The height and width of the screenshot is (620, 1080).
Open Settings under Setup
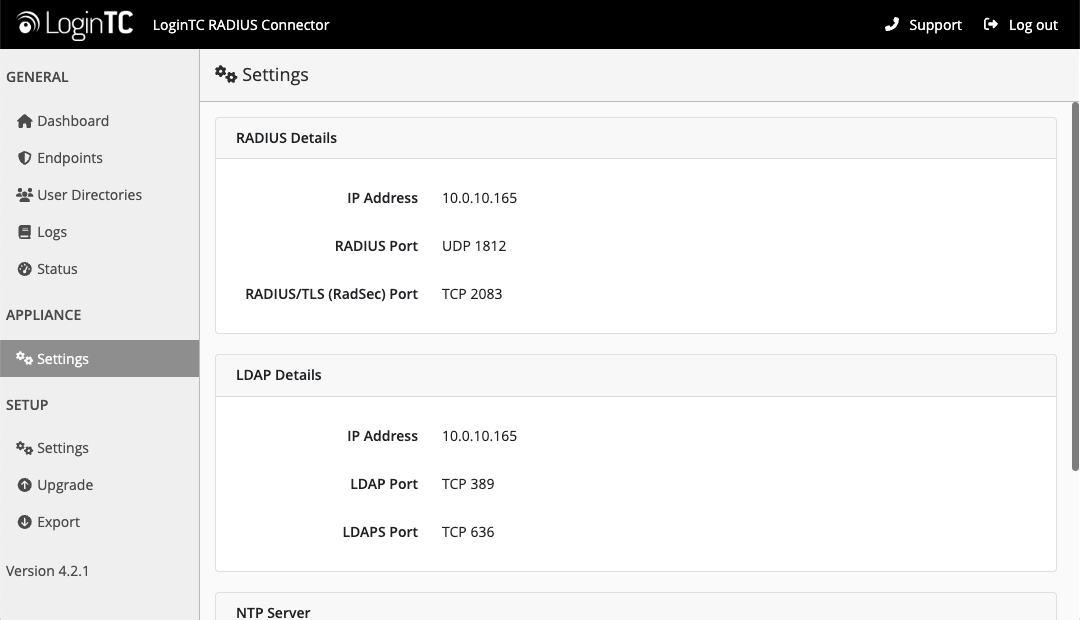(x=63, y=448)
